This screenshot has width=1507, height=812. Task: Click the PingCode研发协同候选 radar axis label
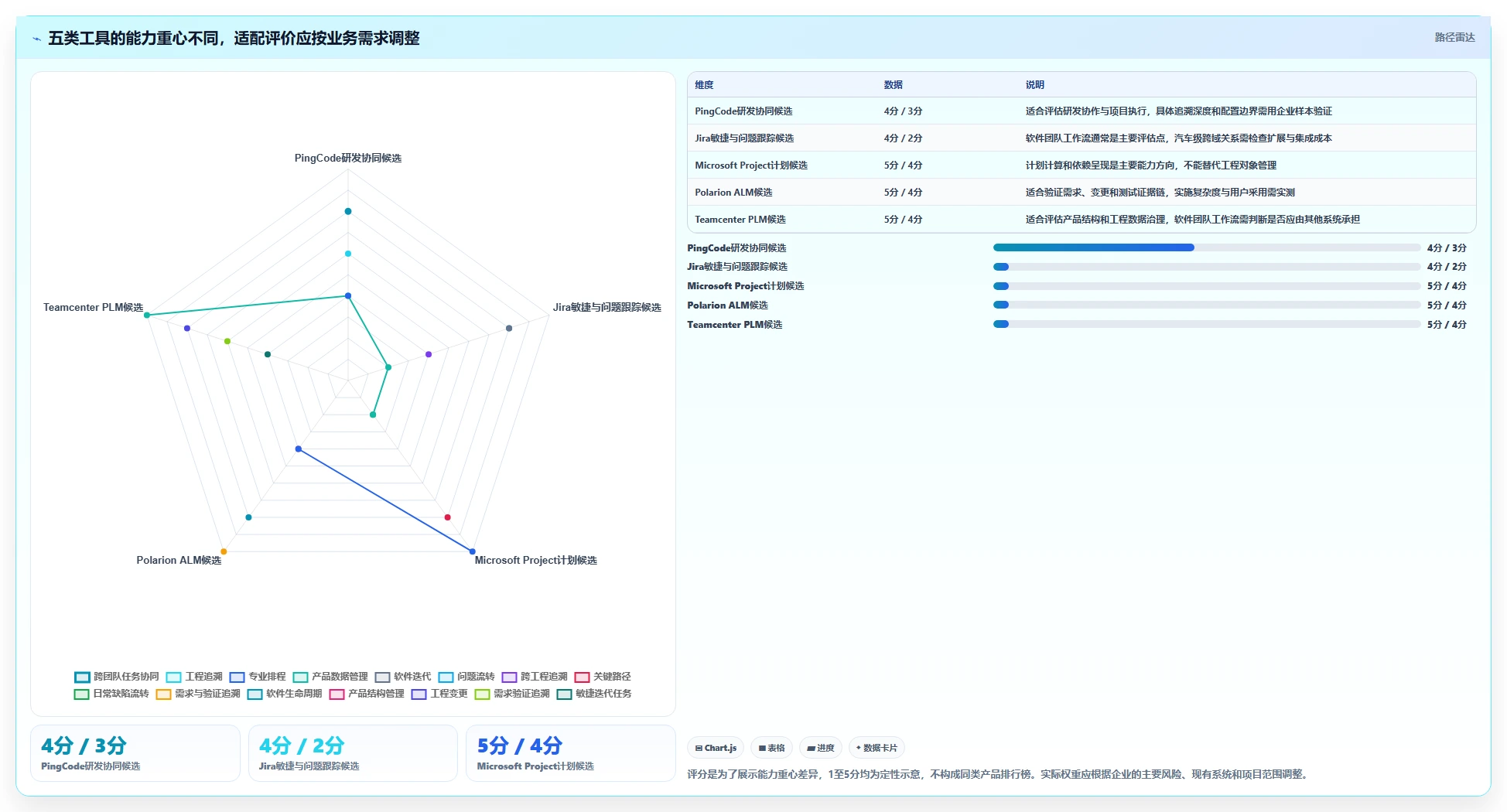pos(348,158)
